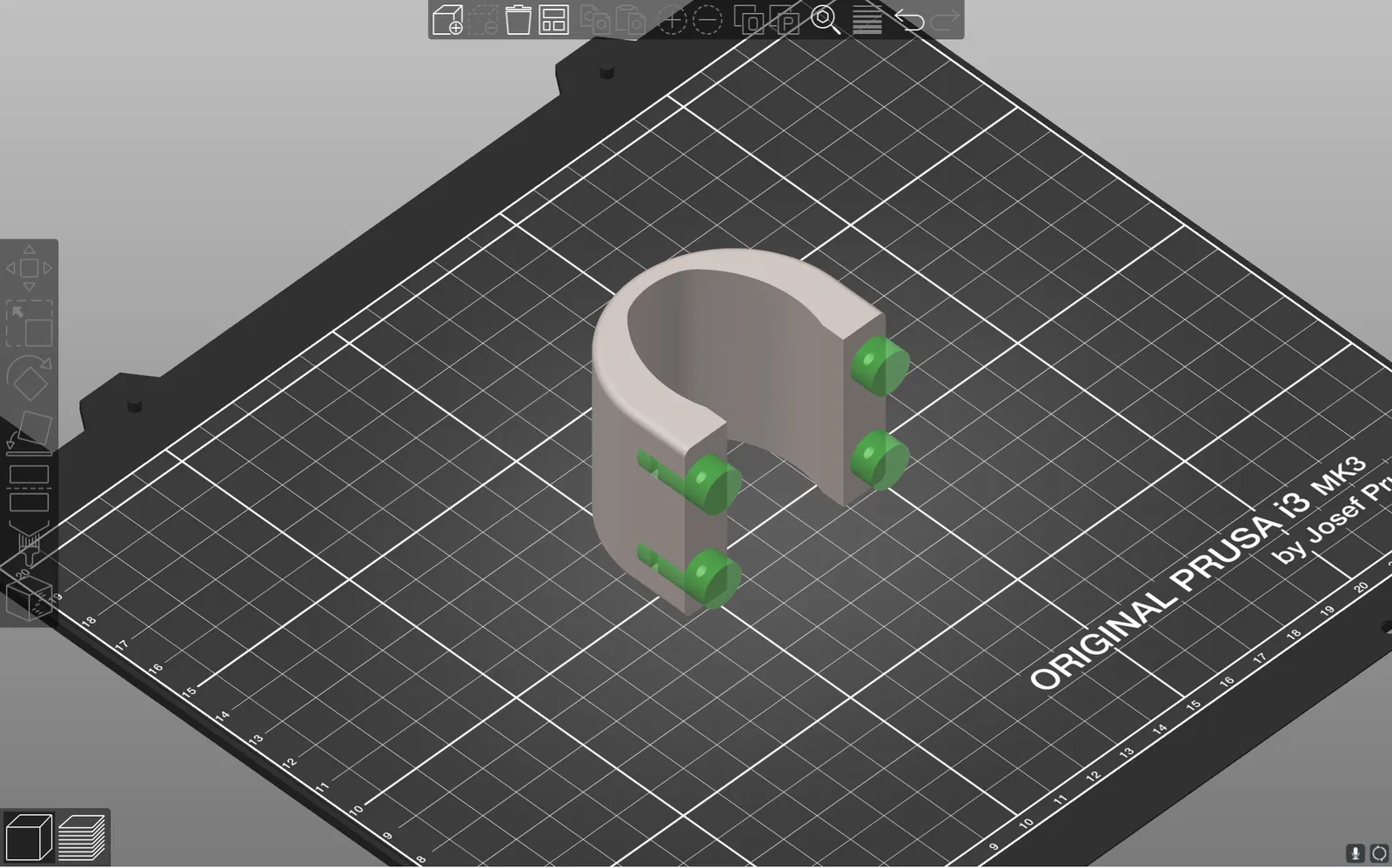This screenshot has height=868, width=1392.
Task: Switch to sliced layers preview icon
Action: tap(82, 837)
